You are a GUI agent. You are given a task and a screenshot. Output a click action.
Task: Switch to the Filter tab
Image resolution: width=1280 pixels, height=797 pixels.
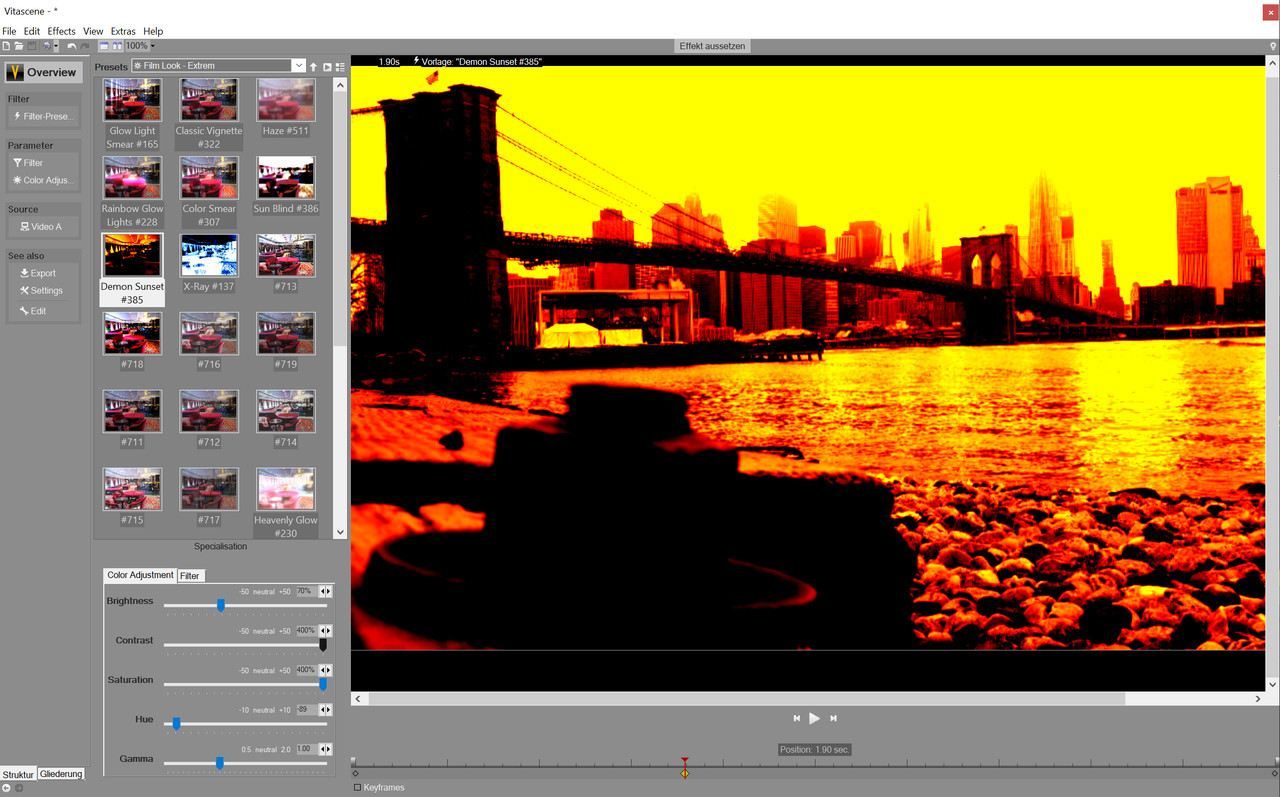pos(189,576)
